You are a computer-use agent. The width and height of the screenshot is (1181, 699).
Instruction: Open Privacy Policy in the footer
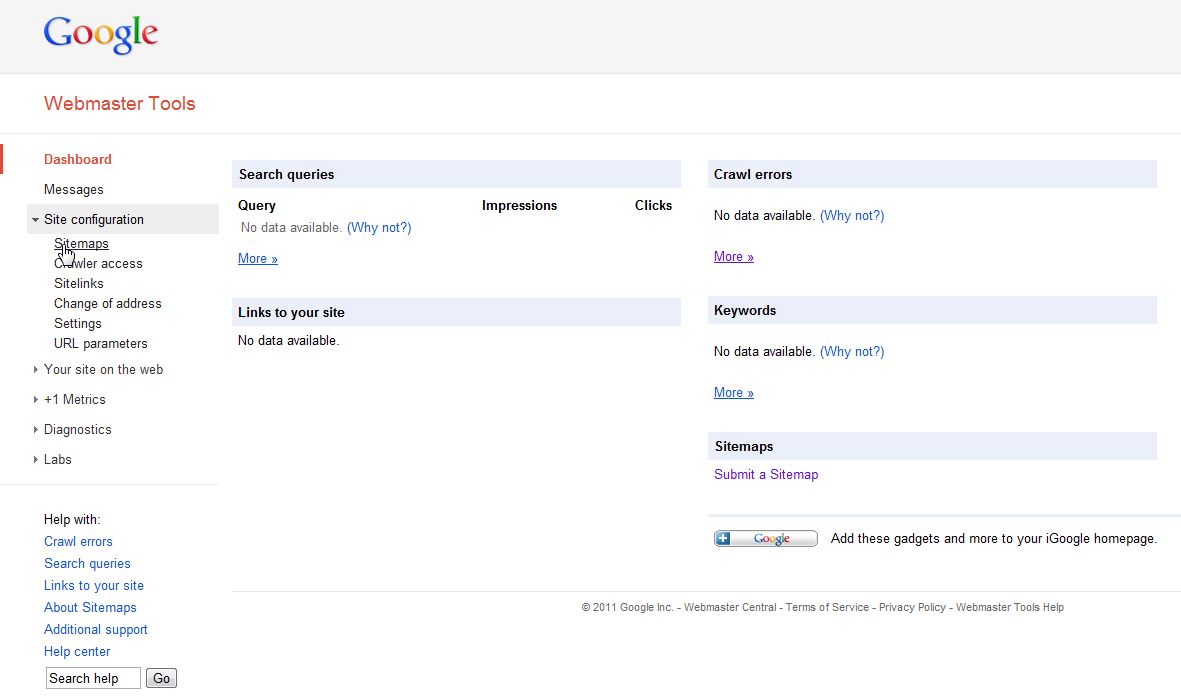(912, 608)
